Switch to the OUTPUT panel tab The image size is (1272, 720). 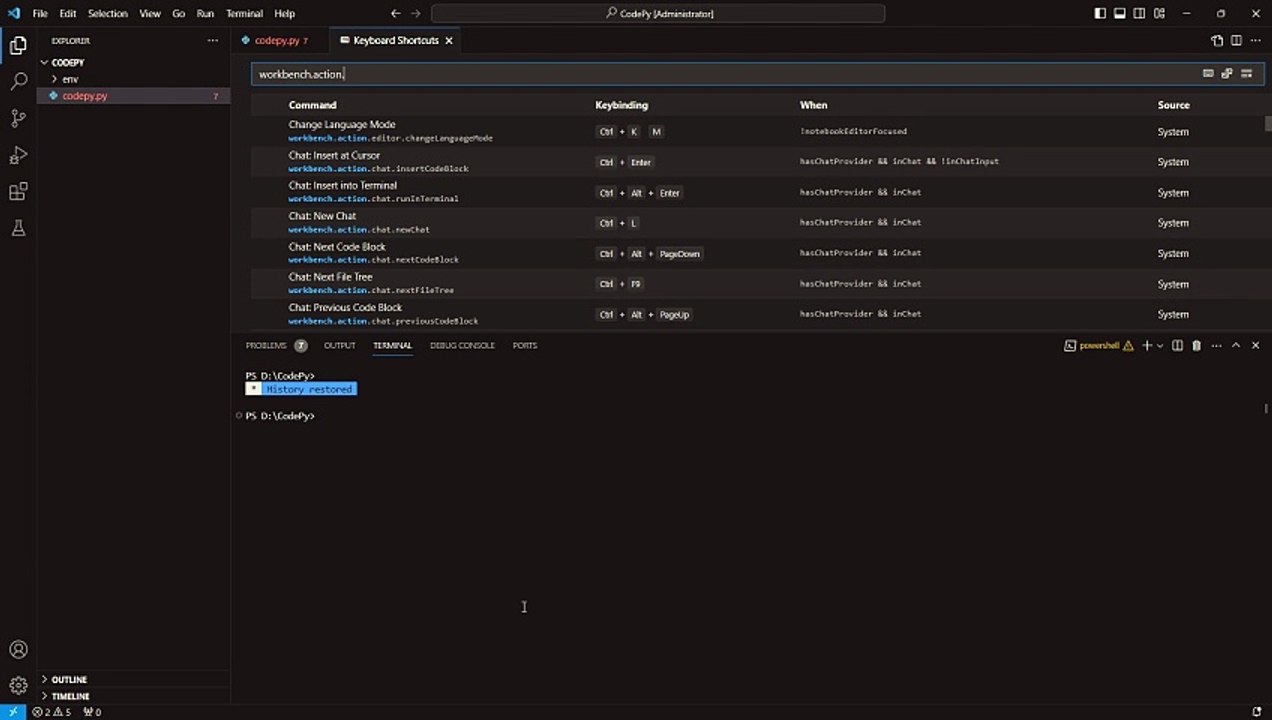340,345
